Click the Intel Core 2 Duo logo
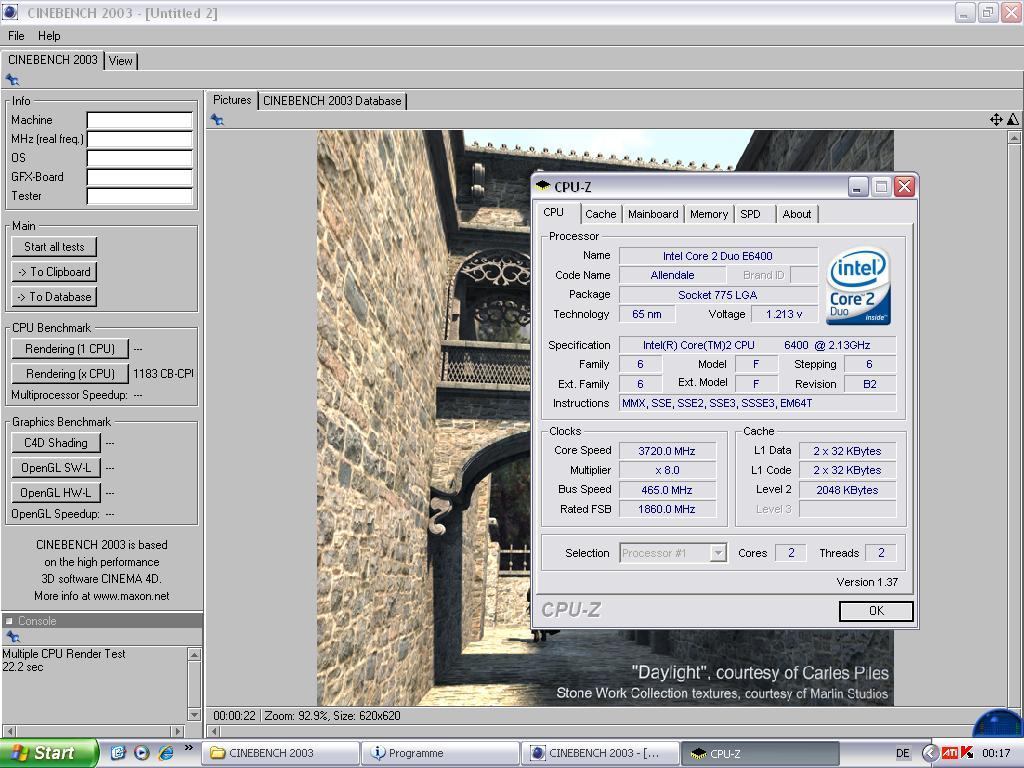This screenshot has width=1024, height=768. pos(859,285)
